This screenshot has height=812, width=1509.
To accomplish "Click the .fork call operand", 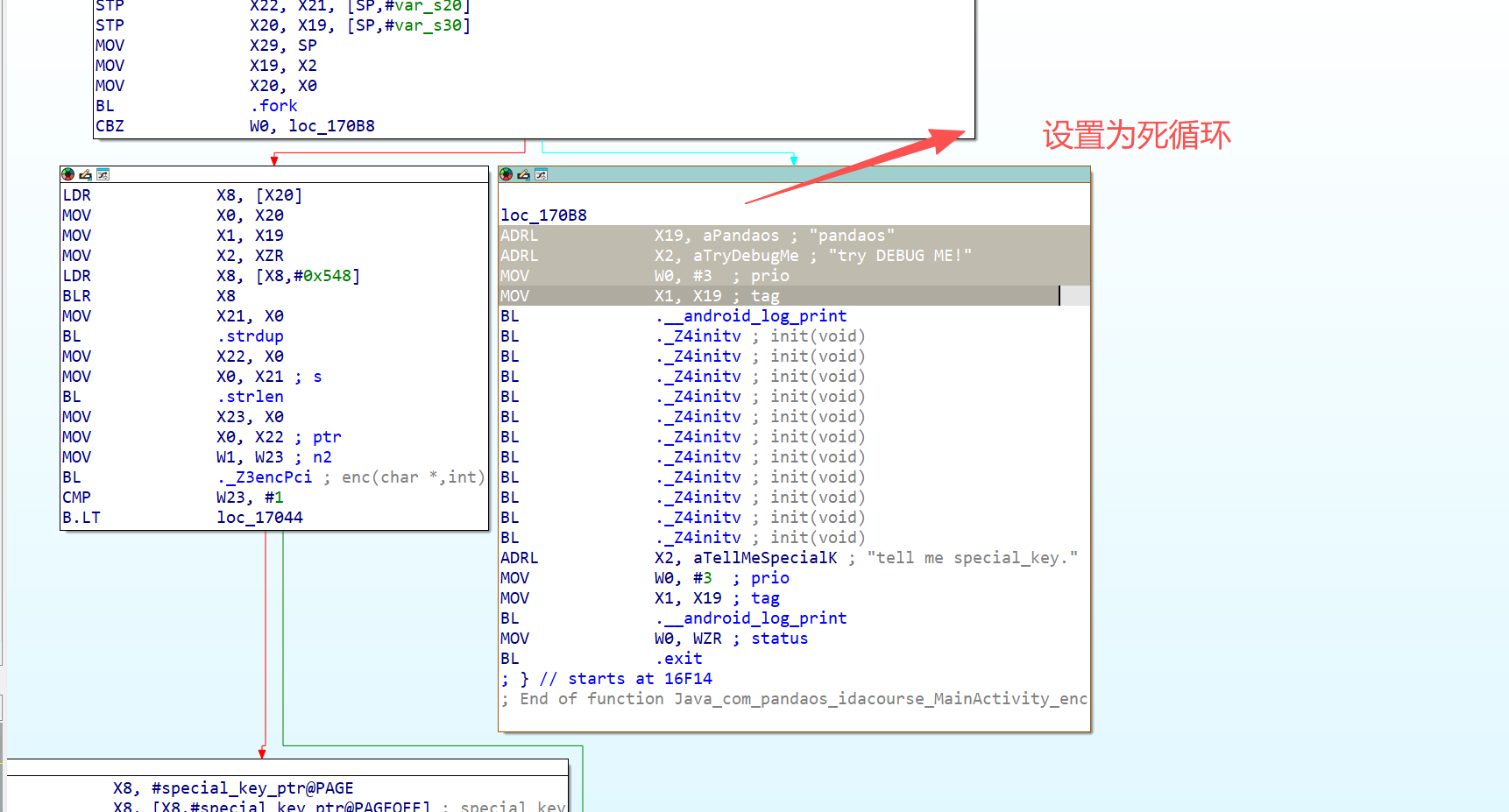I will pos(273,106).
